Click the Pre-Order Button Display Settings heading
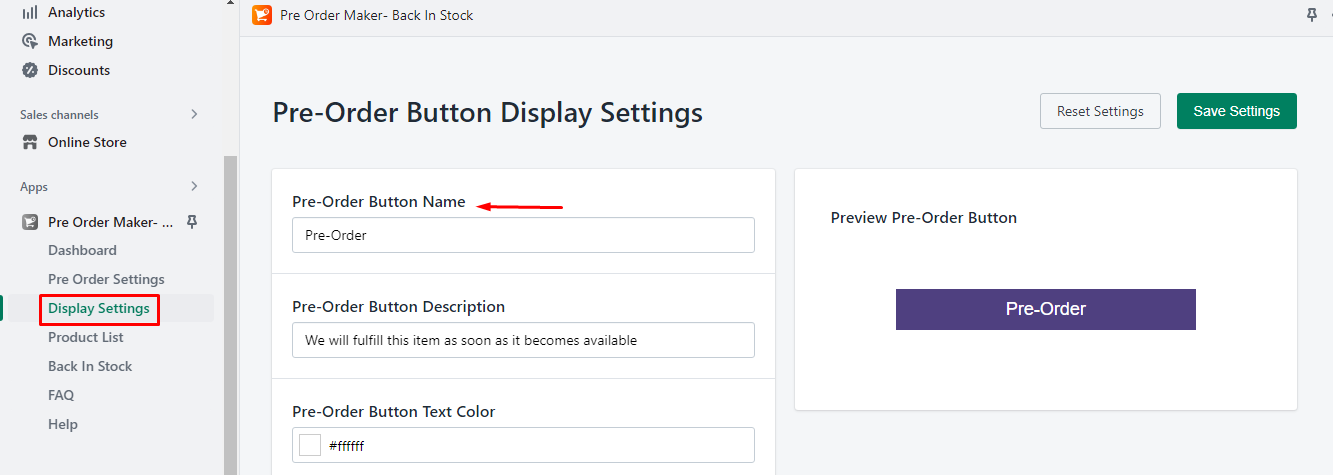This screenshot has height=475, width=1333. point(488,112)
